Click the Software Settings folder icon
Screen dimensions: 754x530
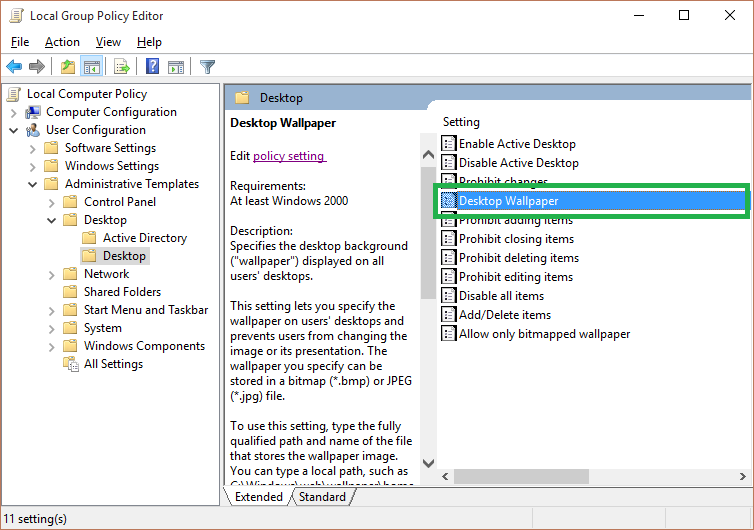coord(51,148)
